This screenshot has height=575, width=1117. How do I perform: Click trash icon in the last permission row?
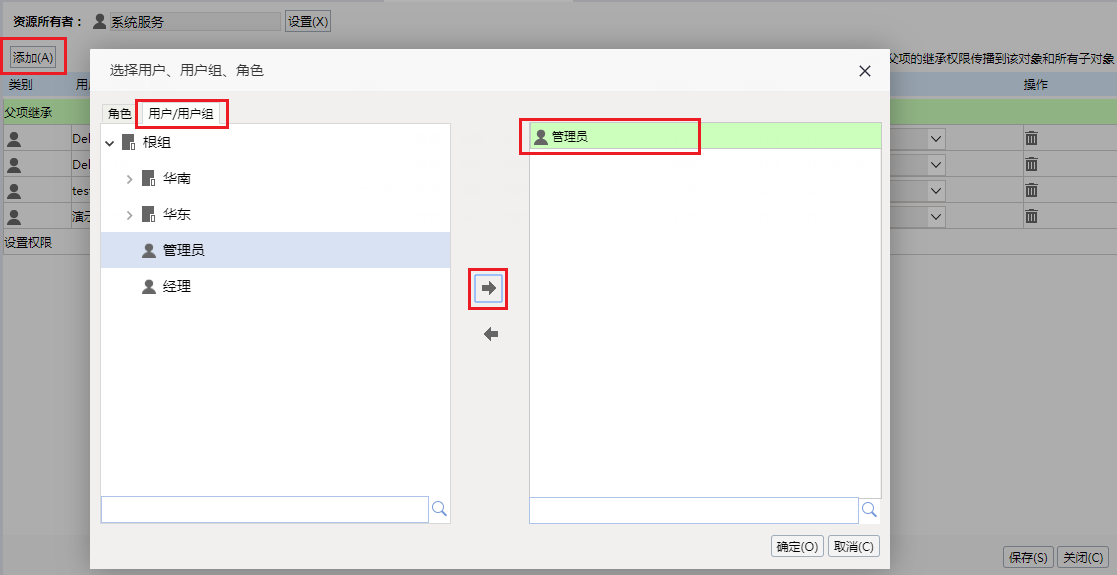(x=1031, y=216)
